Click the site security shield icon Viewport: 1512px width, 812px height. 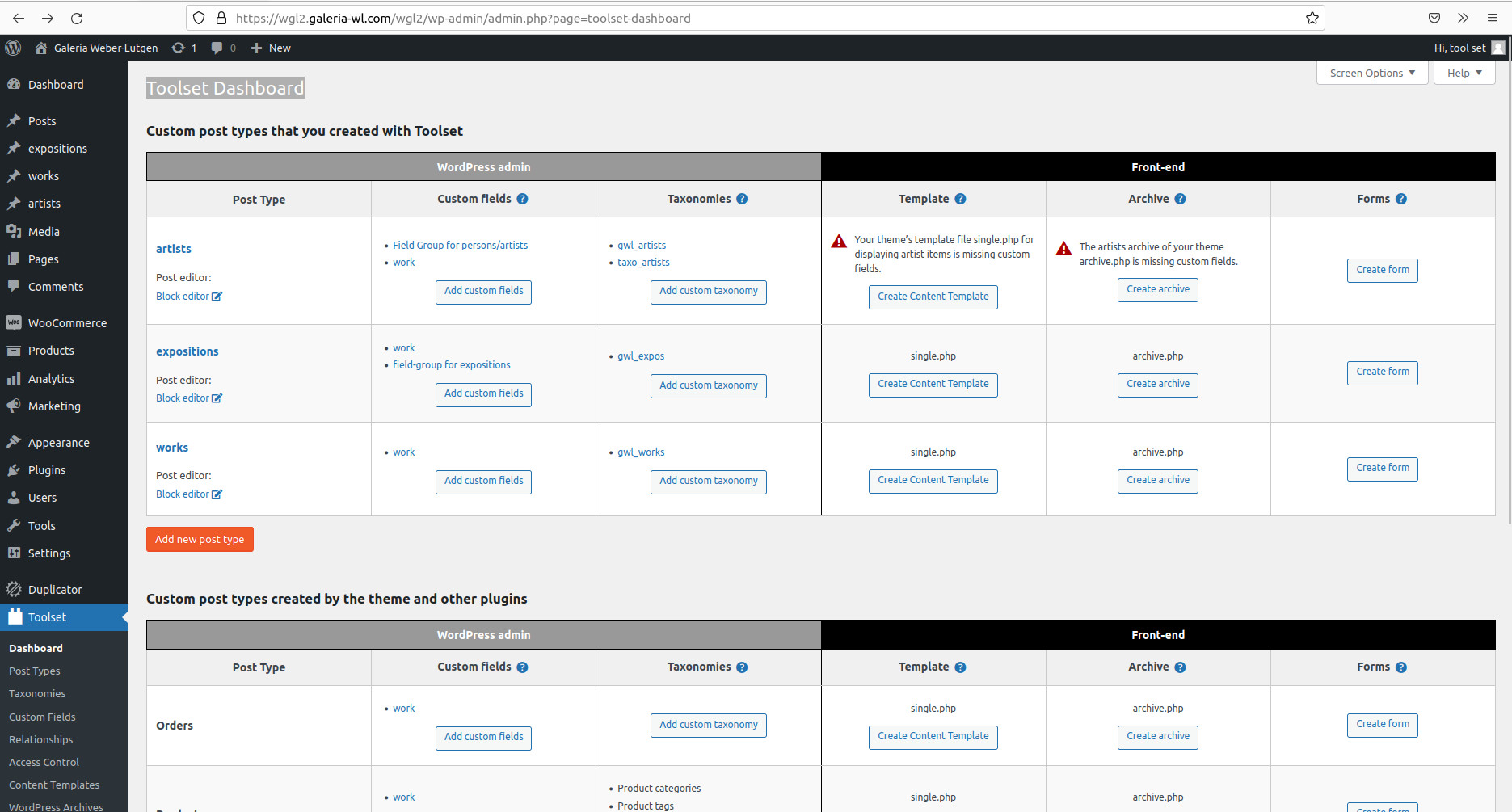pos(199,18)
